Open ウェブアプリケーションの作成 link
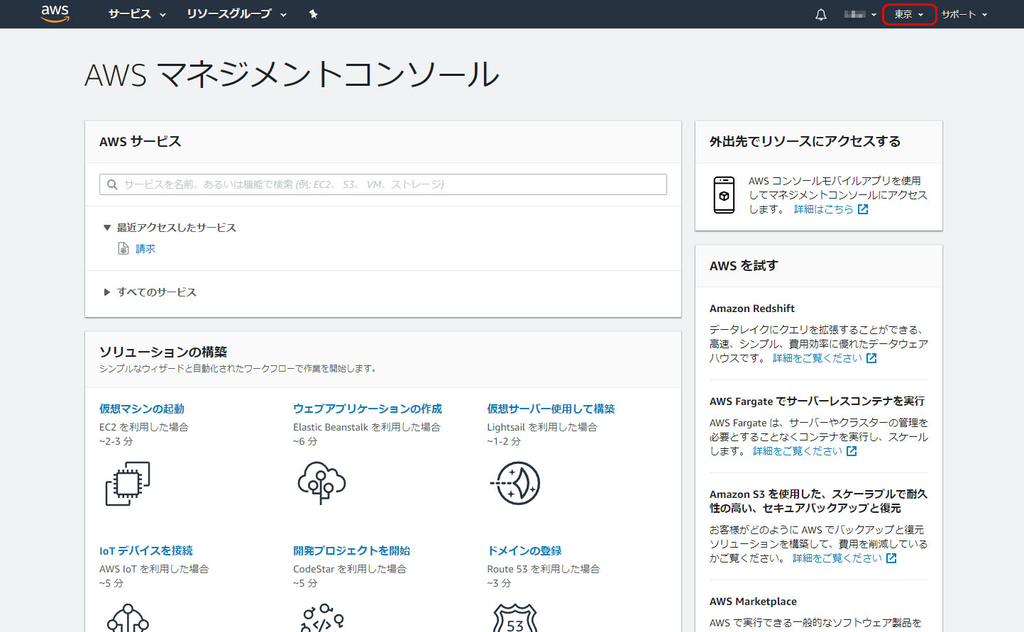 368,409
